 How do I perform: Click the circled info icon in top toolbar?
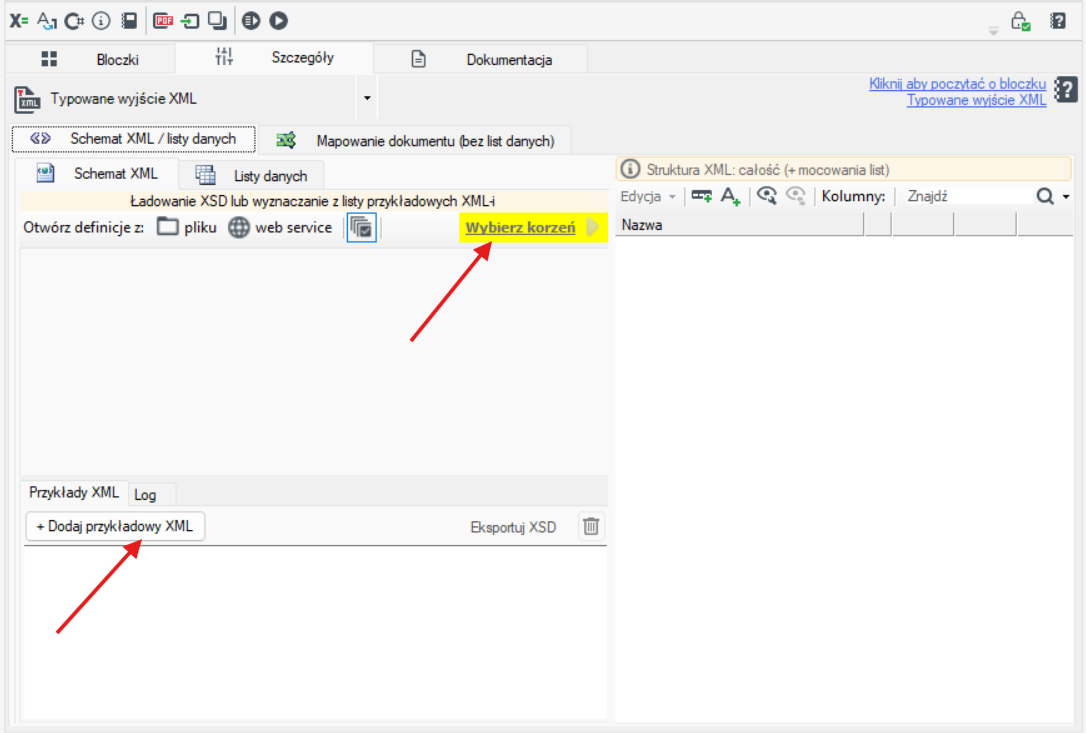click(101, 21)
